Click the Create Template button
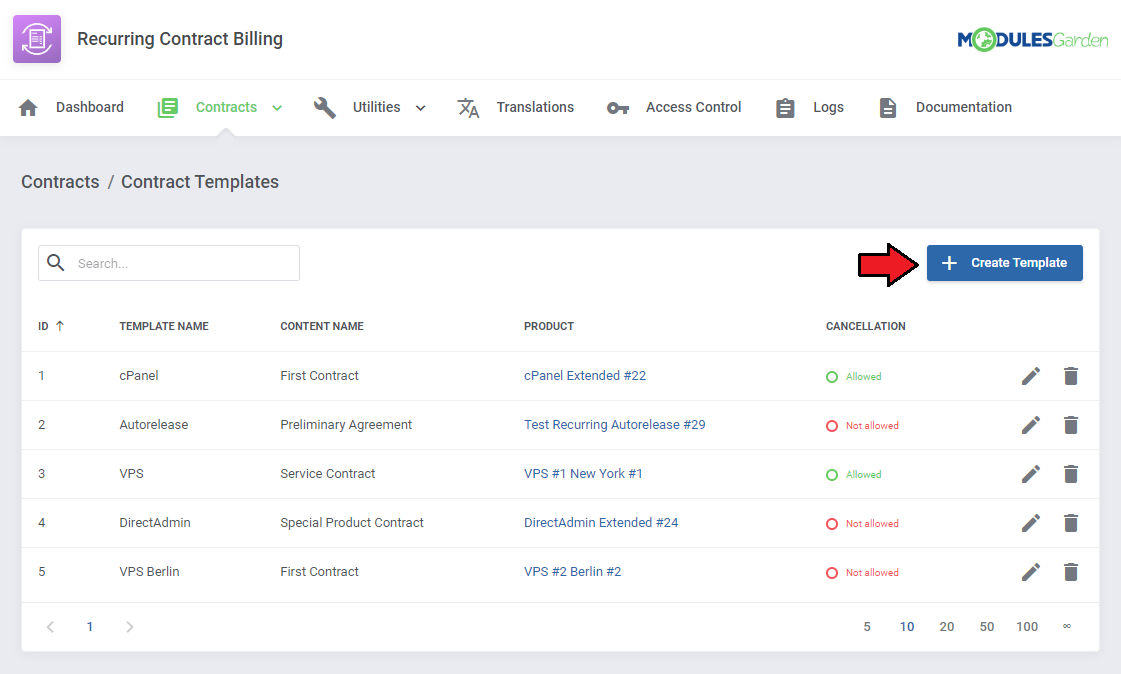The height and width of the screenshot is (674, 1121). coord(1004,263)
